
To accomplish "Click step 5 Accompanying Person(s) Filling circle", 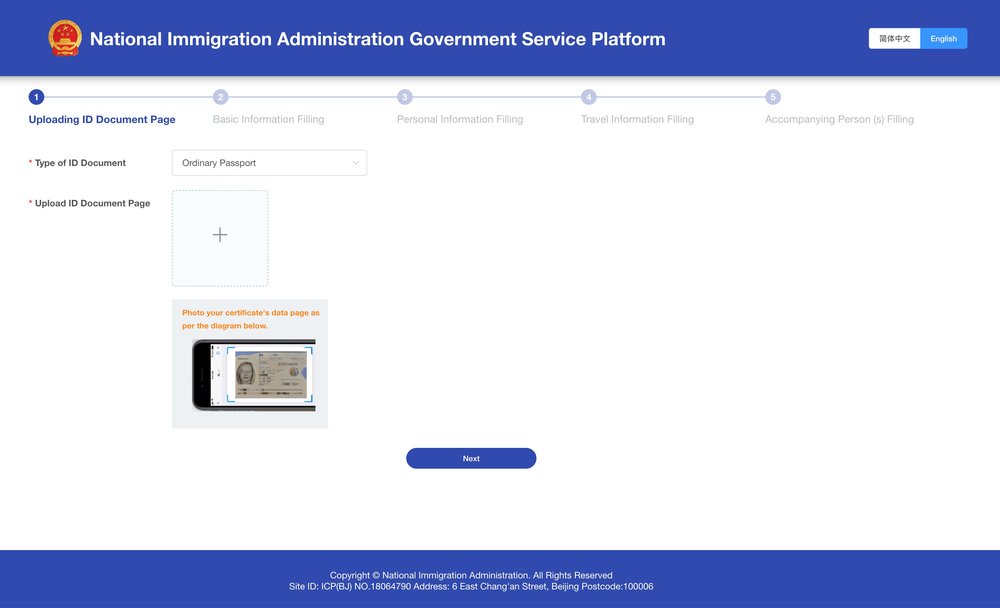I will 773,97.
